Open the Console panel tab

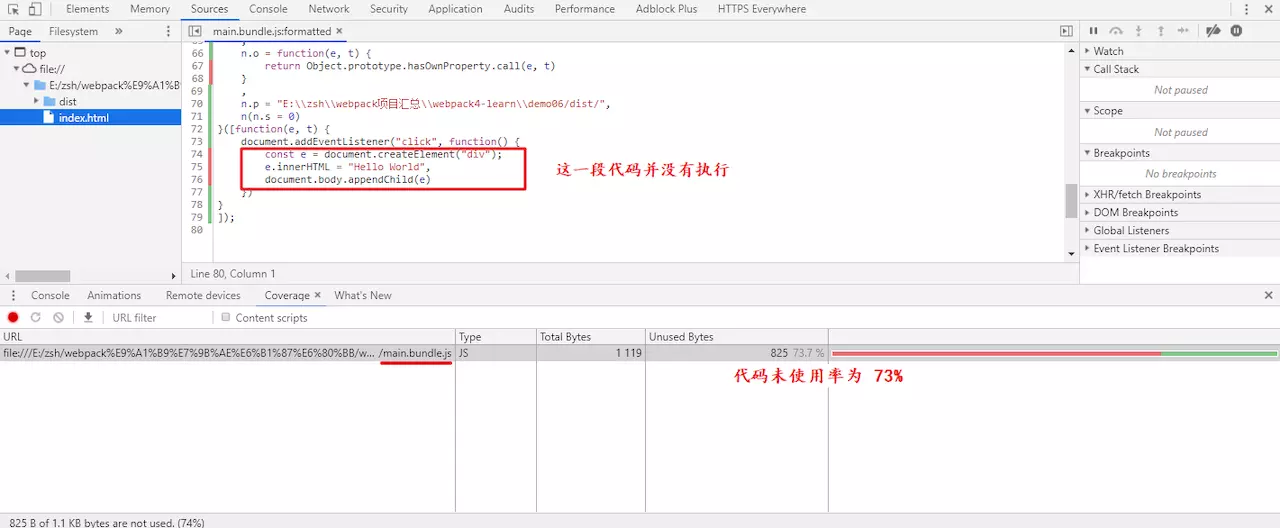coord(268,9)
